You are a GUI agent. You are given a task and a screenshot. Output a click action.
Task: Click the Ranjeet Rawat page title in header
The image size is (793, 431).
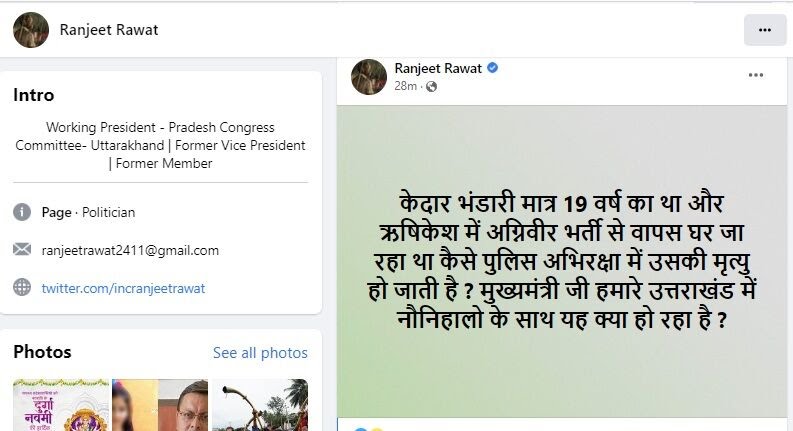[109, 30]
